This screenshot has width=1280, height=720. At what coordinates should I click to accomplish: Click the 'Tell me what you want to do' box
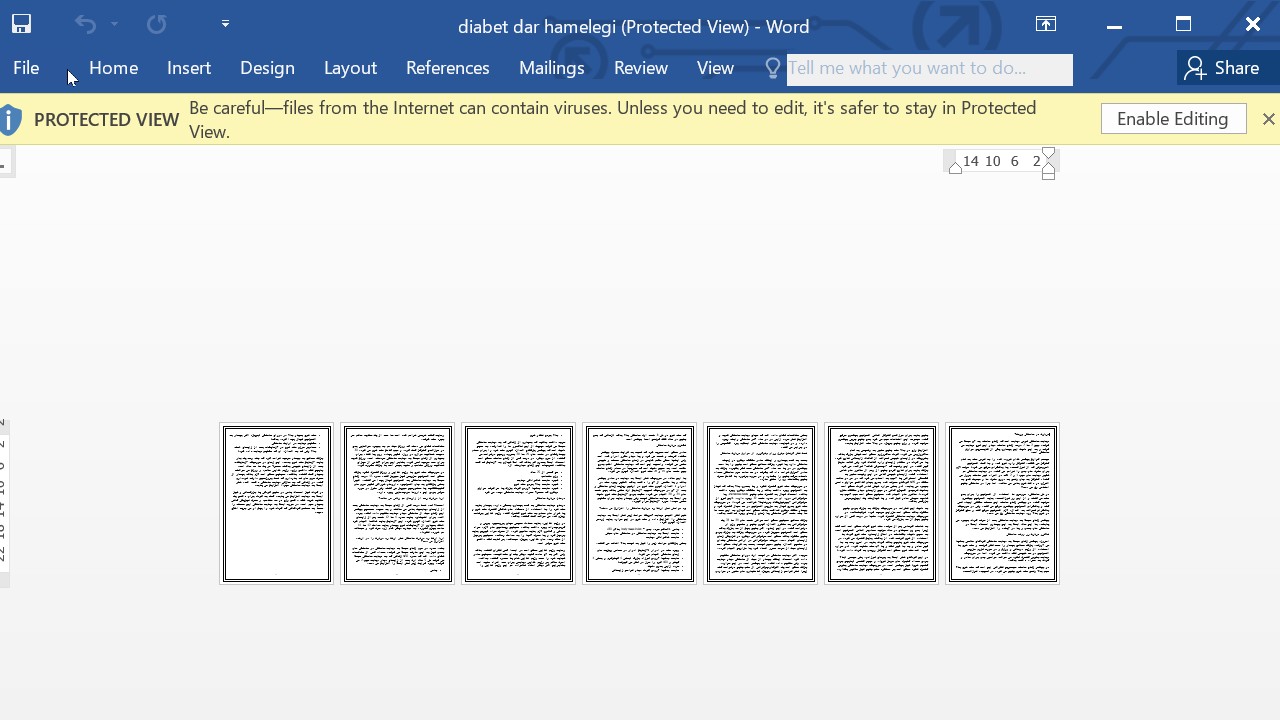click(929, 69)
